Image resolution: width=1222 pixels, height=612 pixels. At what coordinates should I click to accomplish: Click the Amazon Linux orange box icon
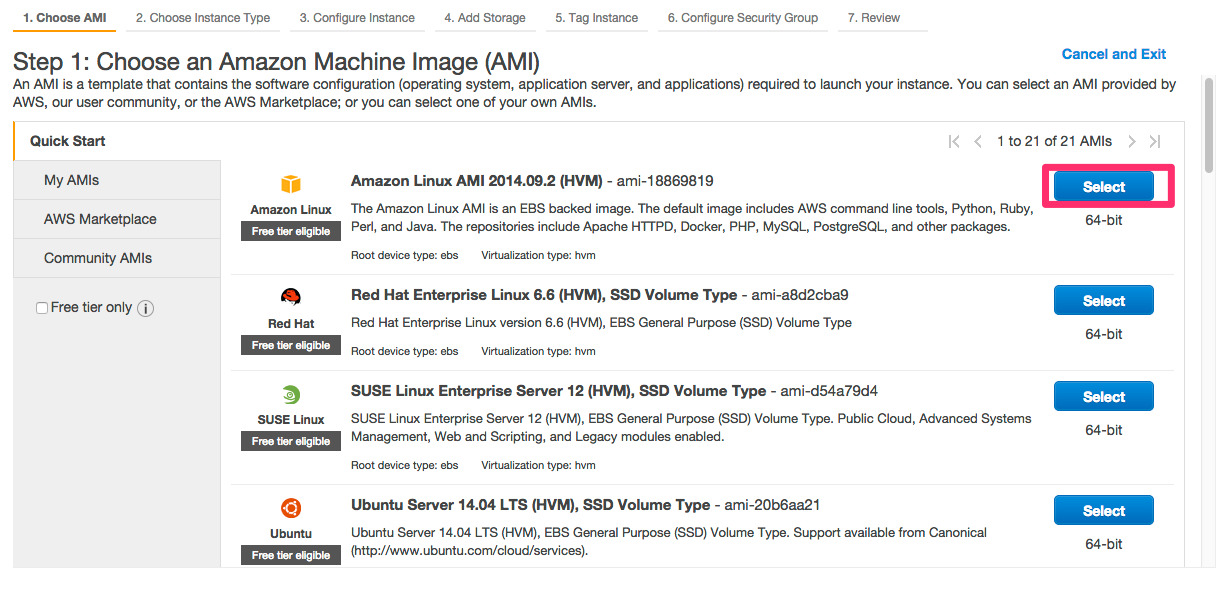click(x=291, y=185)
